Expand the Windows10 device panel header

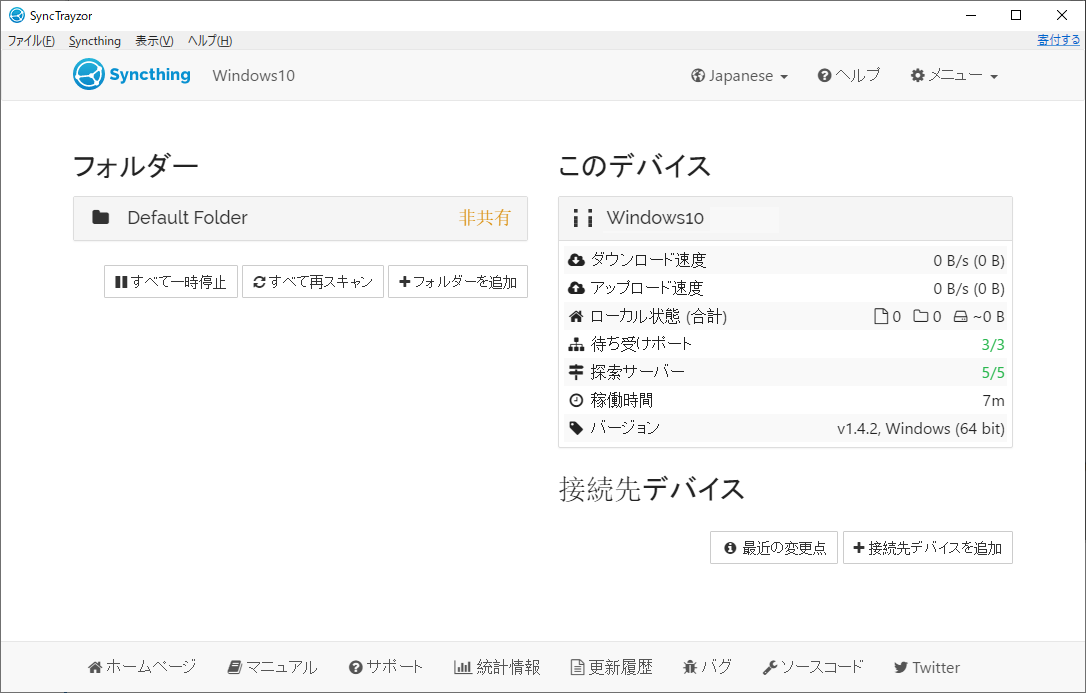[785, 218]
